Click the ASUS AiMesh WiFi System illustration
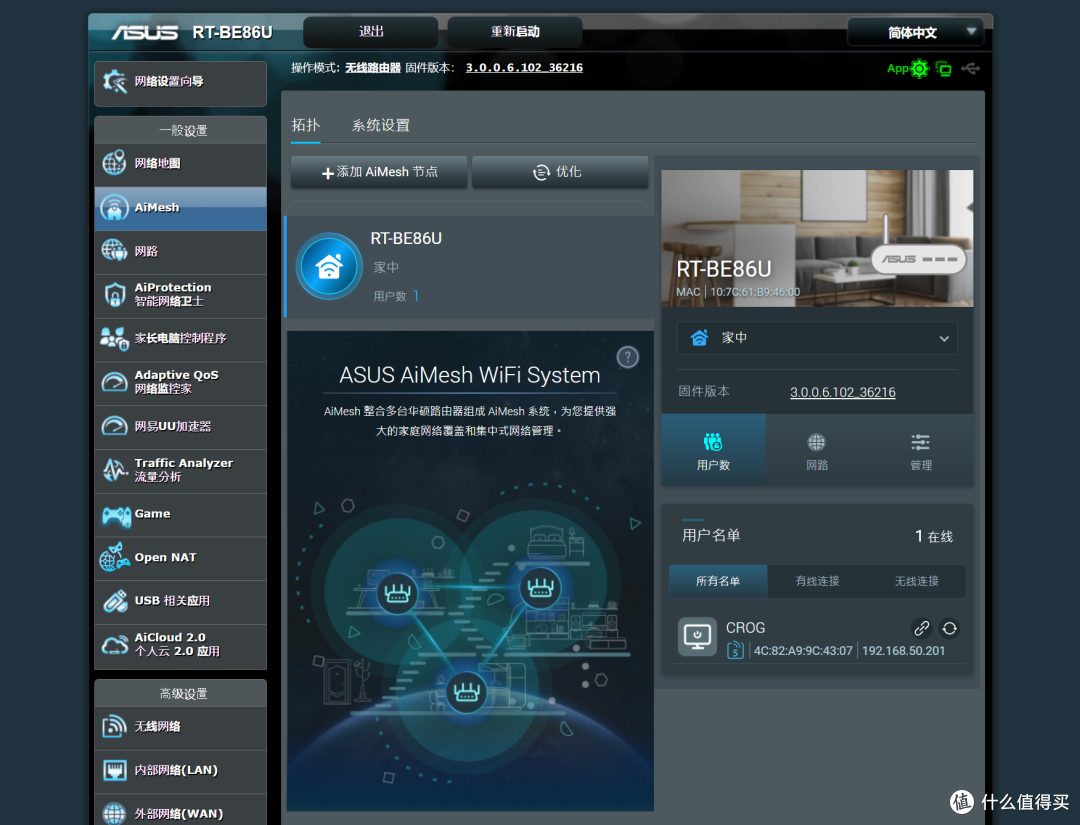 tap(470, 571)
